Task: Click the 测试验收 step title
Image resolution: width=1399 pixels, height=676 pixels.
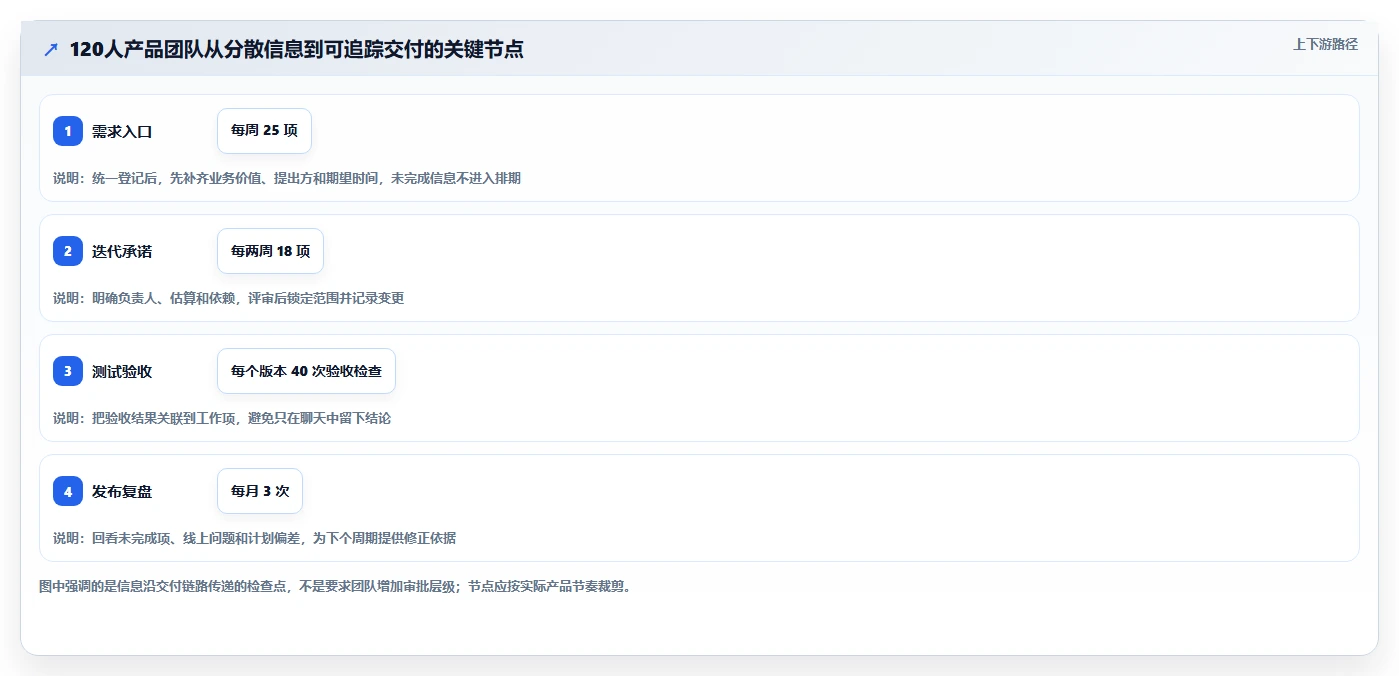Action: tap(122, 371)
